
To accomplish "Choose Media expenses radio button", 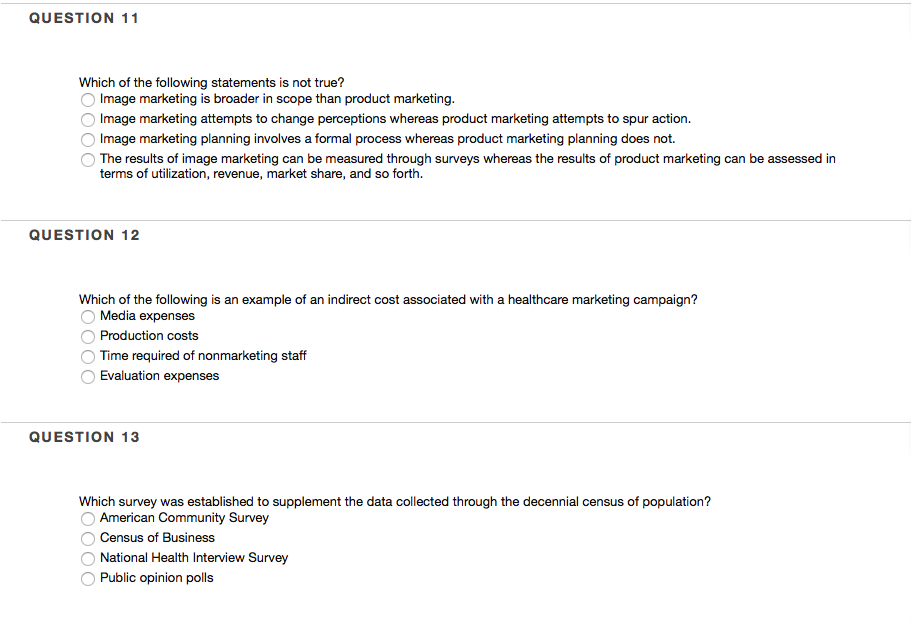I will [88, 317].
